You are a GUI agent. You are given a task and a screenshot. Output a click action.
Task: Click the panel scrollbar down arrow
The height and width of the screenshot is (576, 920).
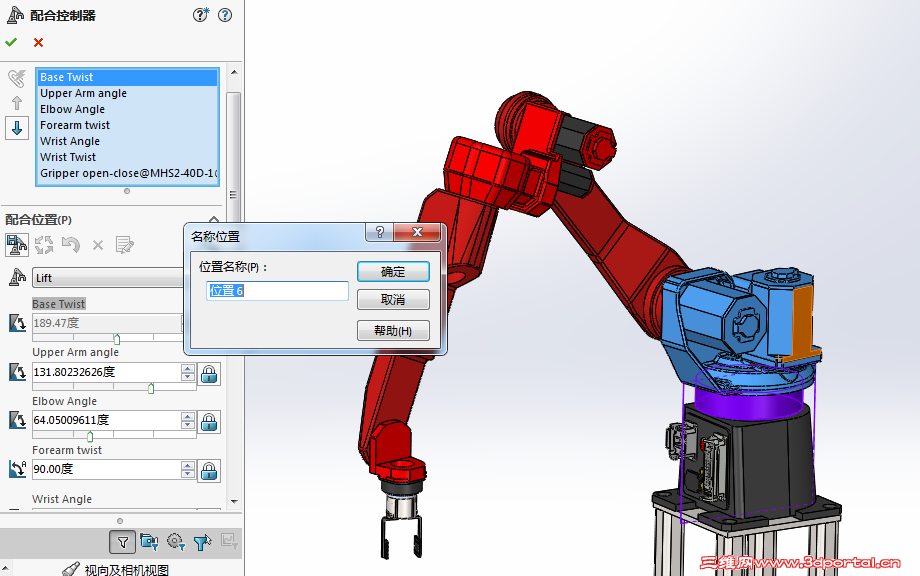tap(234, 502)
